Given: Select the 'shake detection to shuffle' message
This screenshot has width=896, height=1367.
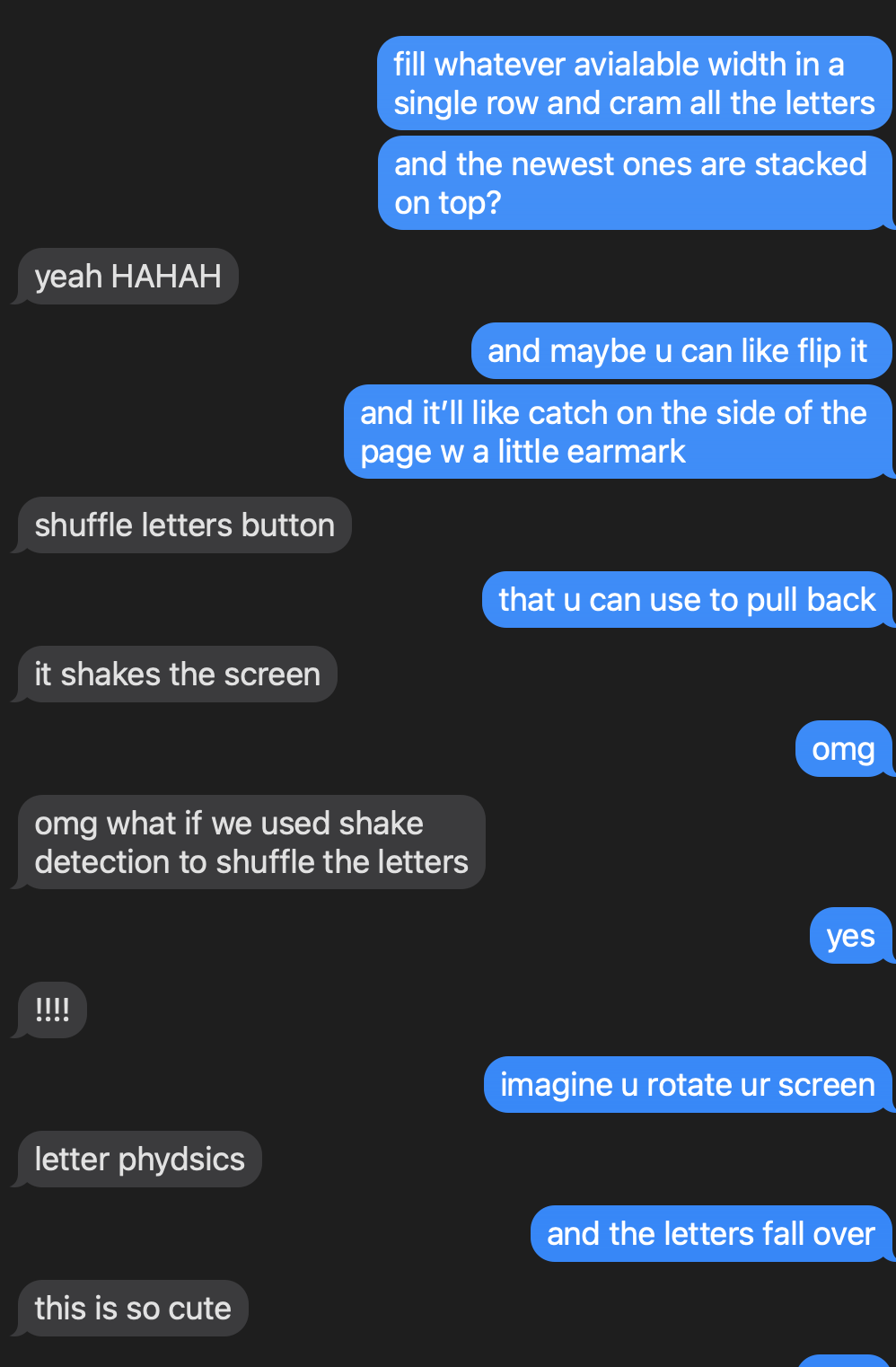Looking at the screenshot, I should (x=251, y=842).
